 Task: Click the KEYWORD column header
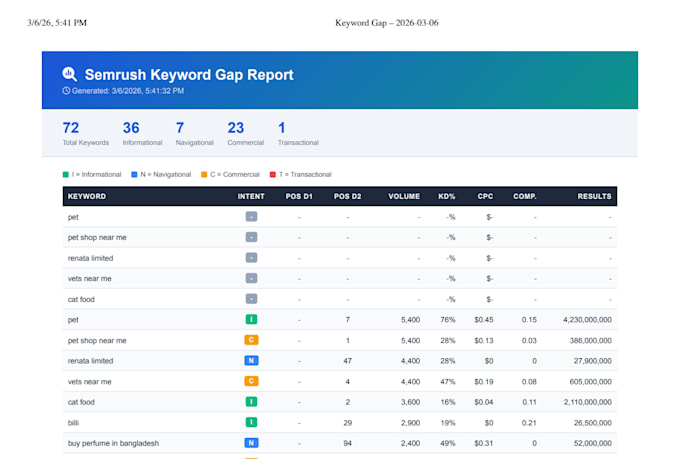[x=87, y=196]
